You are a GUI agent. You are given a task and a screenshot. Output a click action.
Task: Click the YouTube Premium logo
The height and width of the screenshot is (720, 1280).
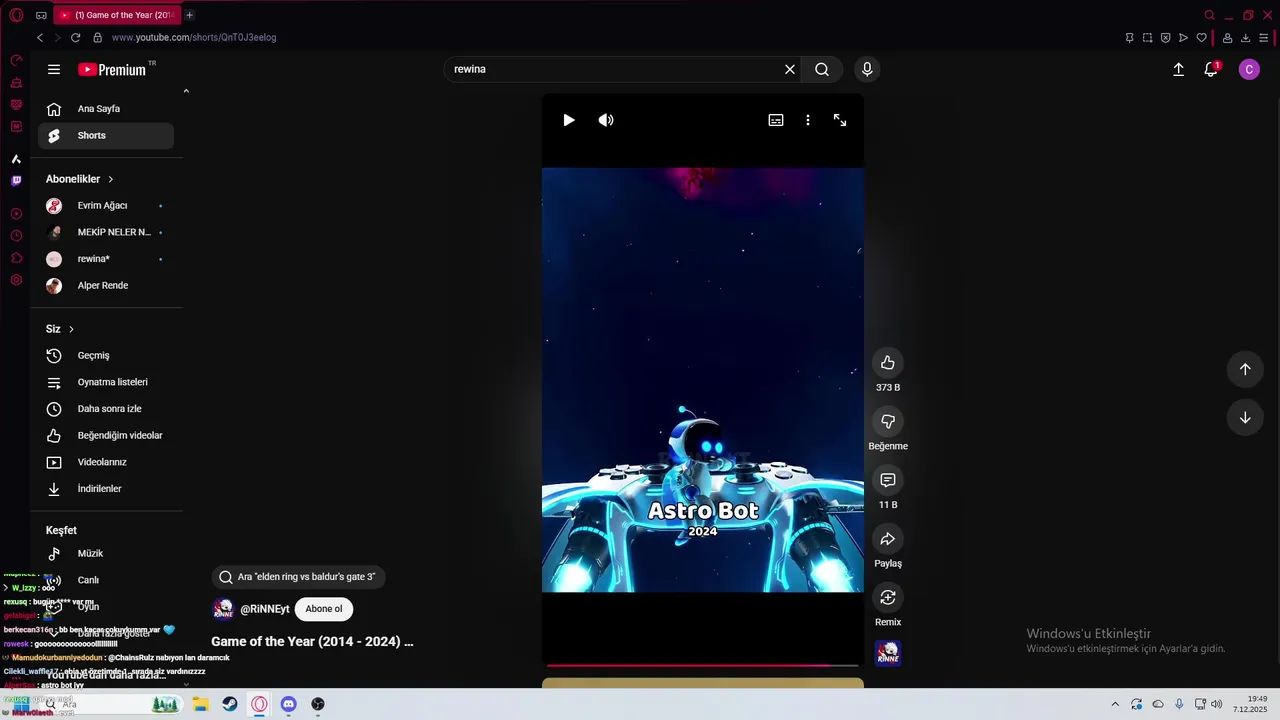[112, 69]
